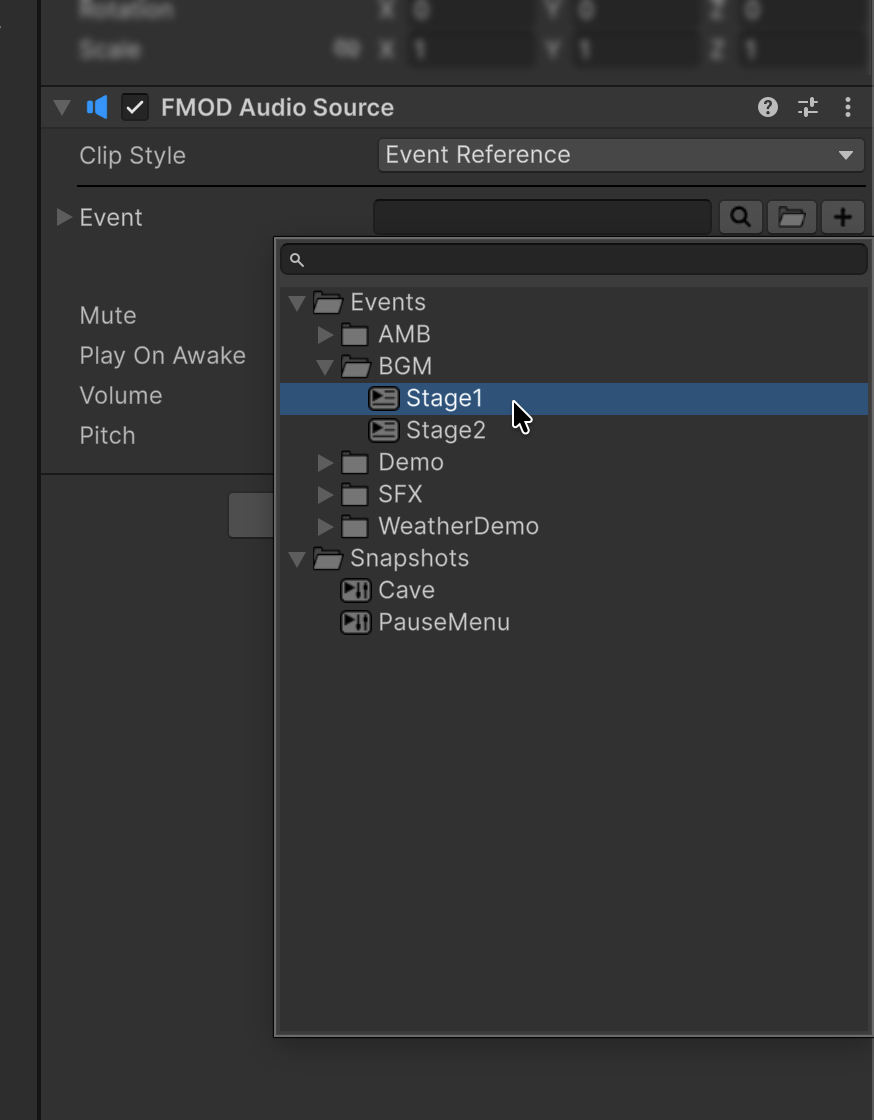Open the folder browse button beside Event field

[792, 216]
